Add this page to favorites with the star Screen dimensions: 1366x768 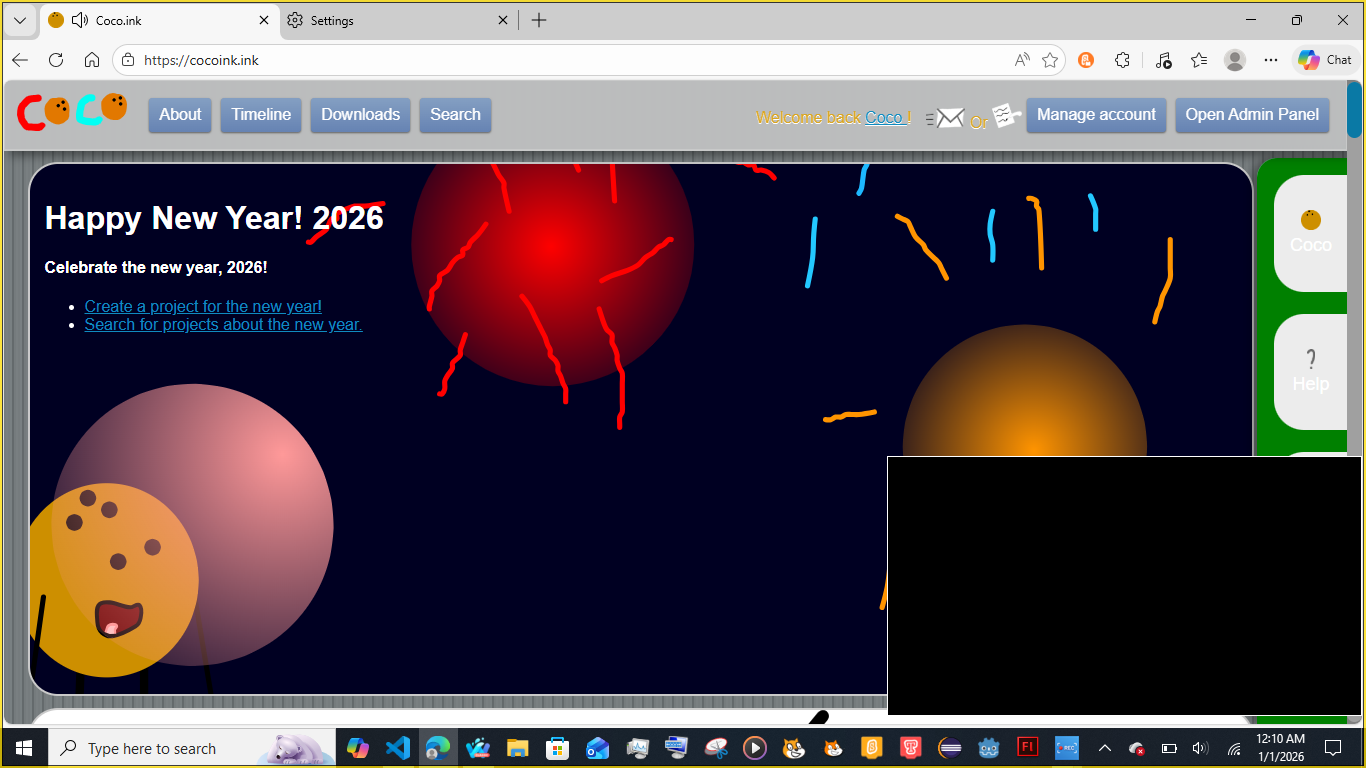(1050, 60)
